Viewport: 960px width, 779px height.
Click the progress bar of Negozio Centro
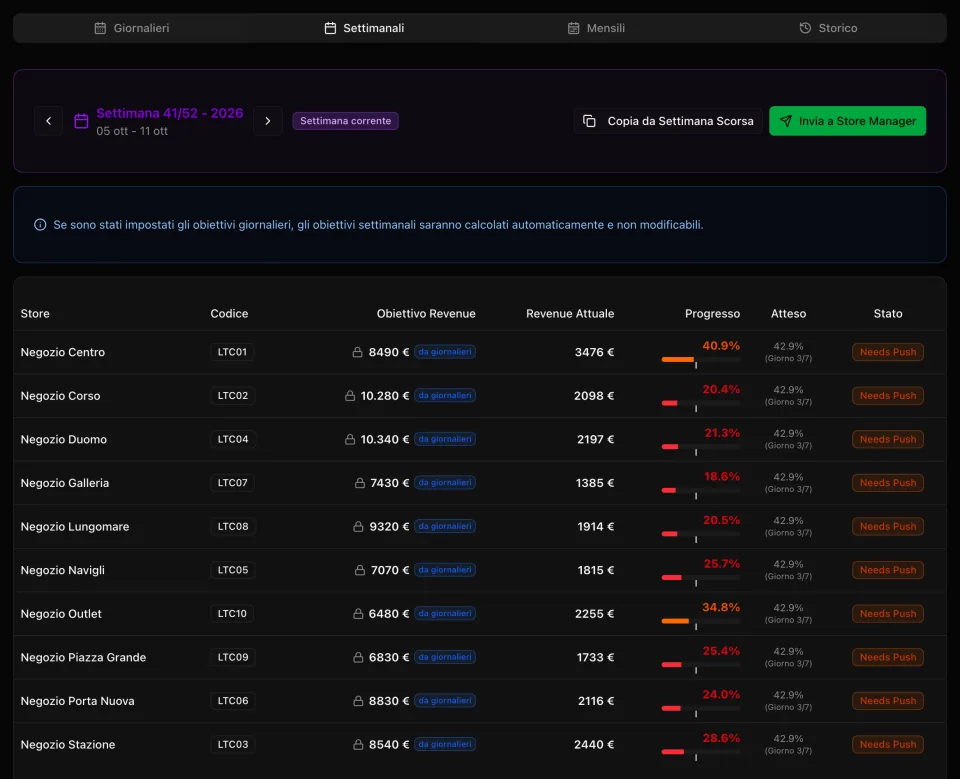tap(700, 359)
